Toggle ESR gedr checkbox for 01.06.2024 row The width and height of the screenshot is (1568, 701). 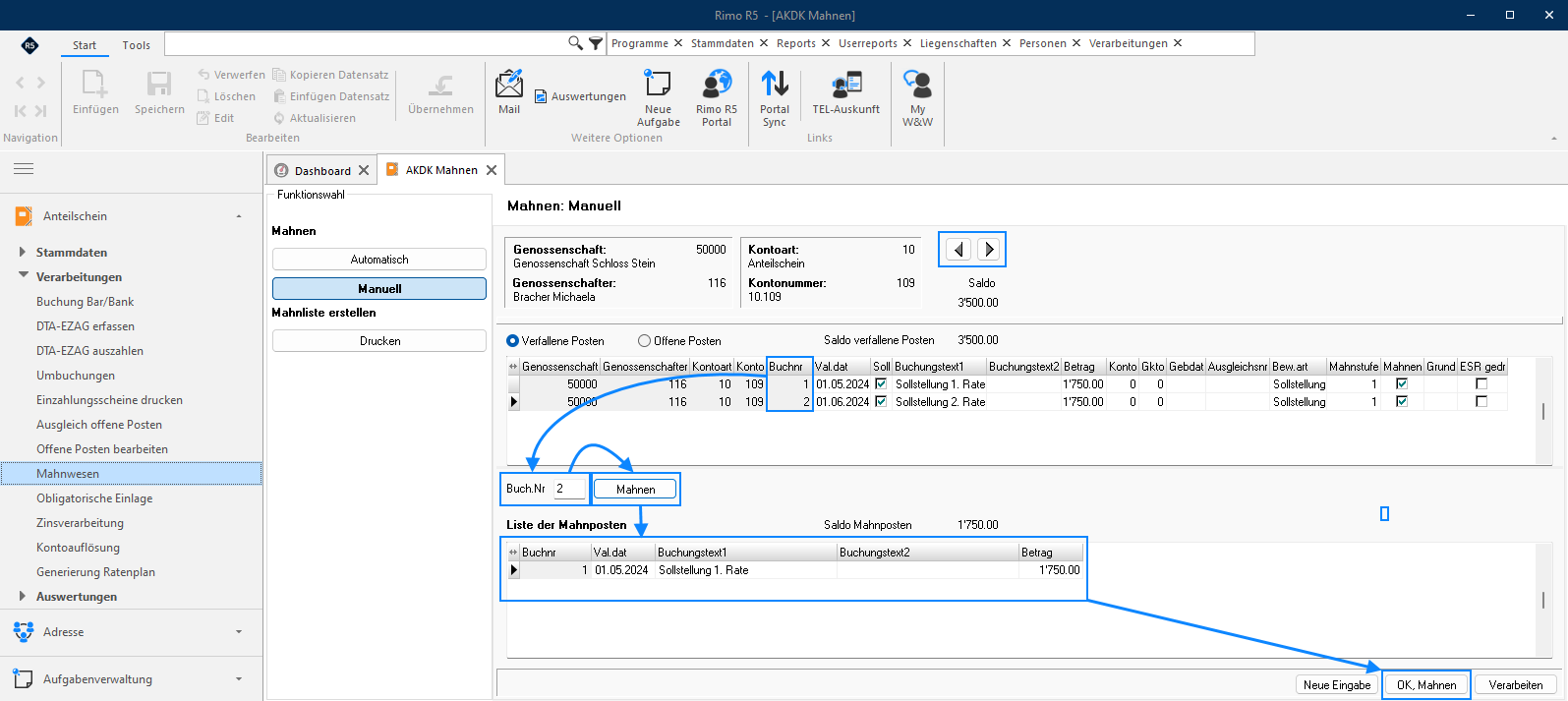1481,402
